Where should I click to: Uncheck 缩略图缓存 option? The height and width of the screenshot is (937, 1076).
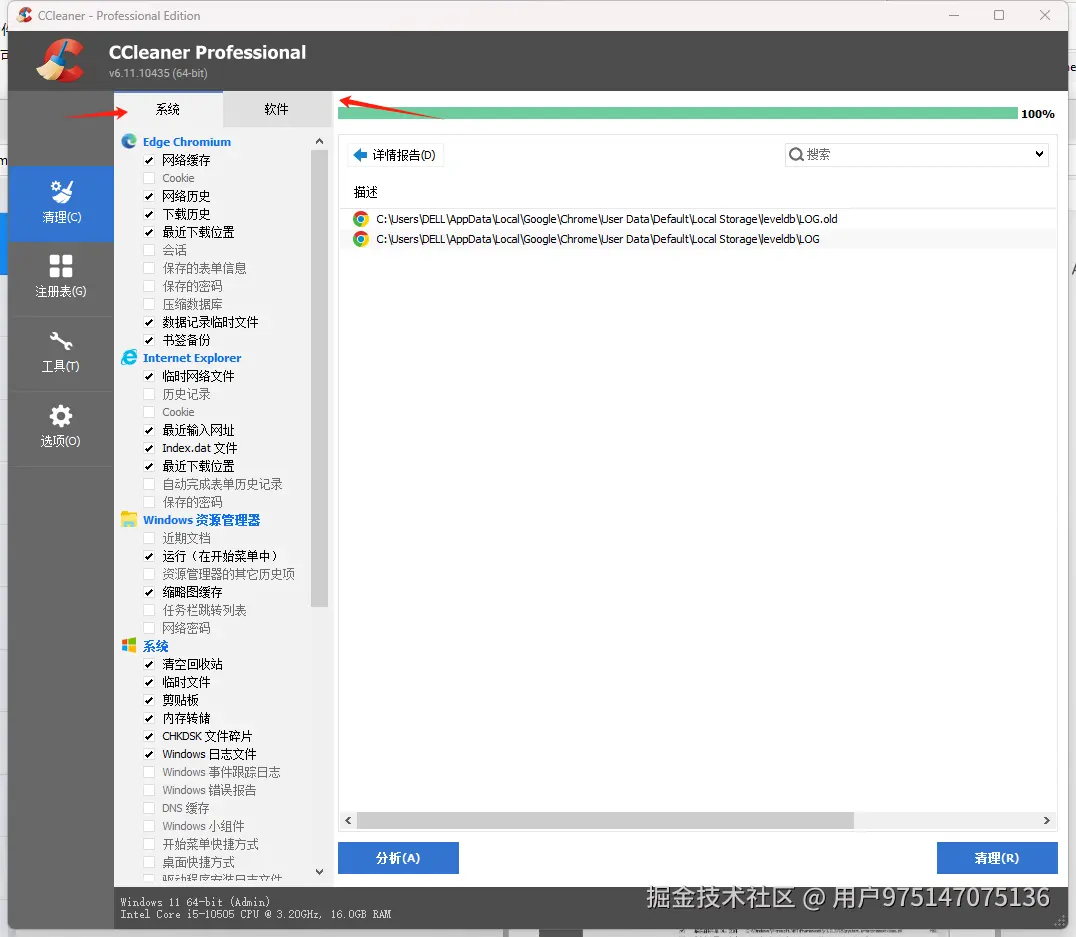click(149, 592)
